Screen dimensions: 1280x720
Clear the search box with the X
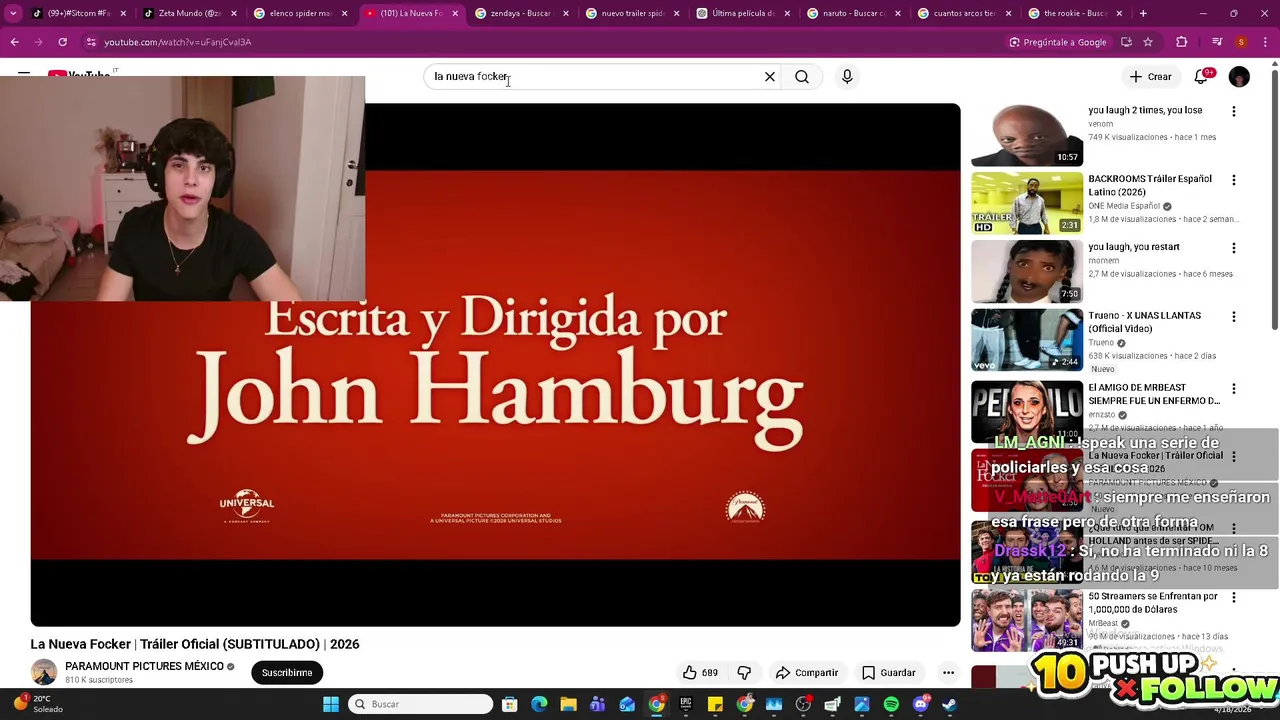click(x=770, y=77)
